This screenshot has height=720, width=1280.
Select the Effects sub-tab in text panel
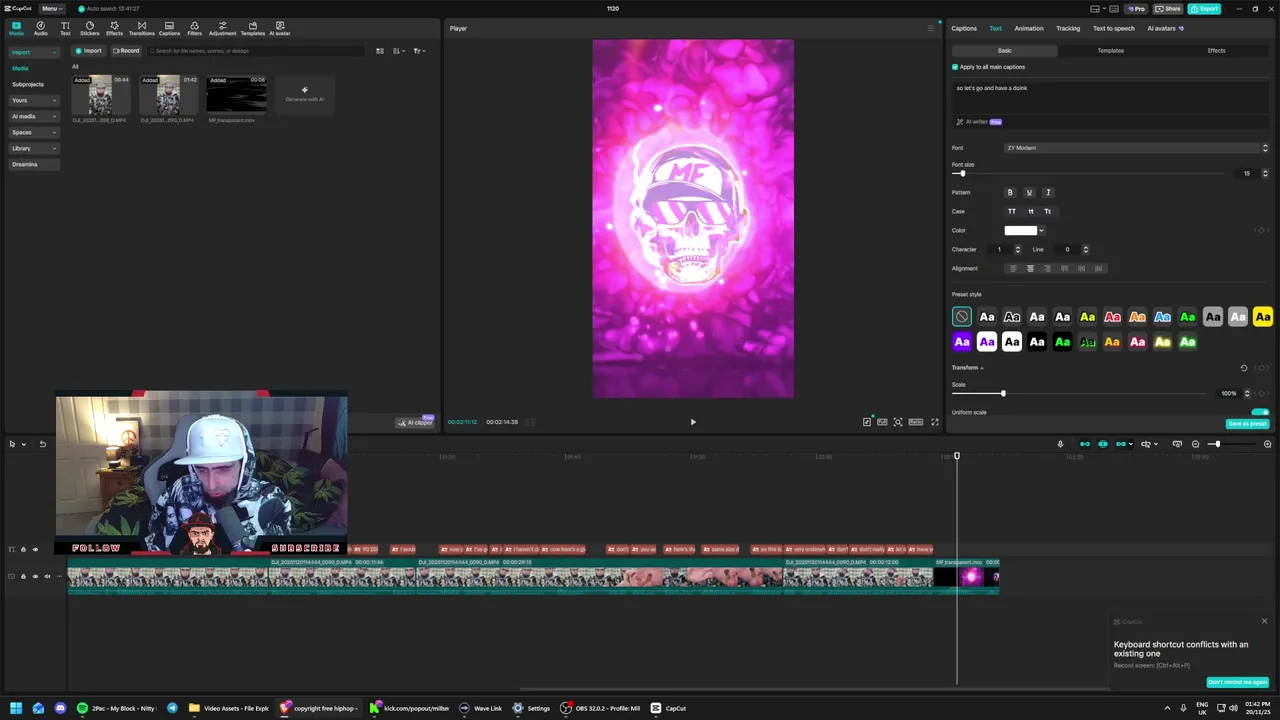[x=1216, y=51]
